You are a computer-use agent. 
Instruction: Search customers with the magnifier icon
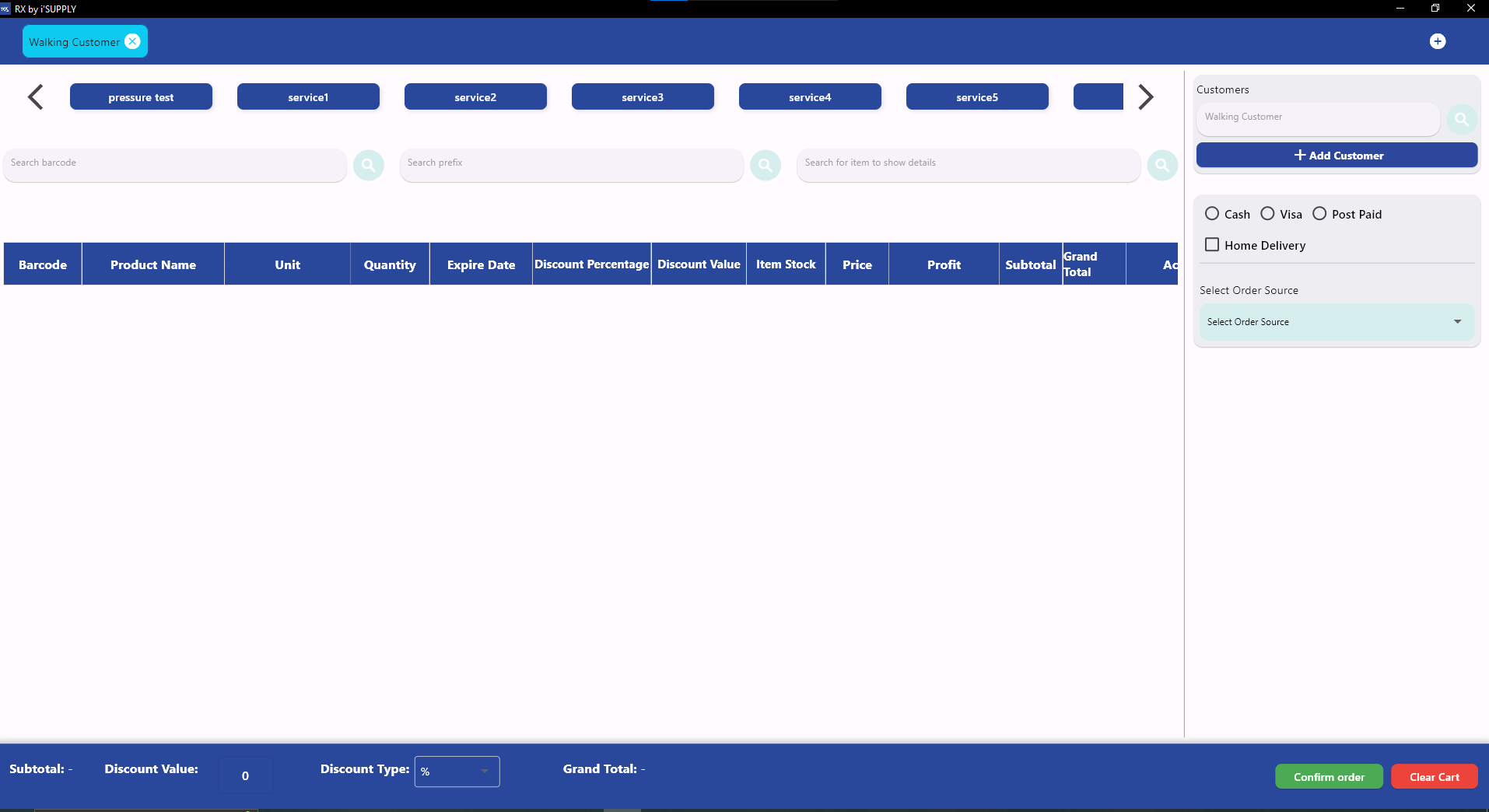point(1462,119)
